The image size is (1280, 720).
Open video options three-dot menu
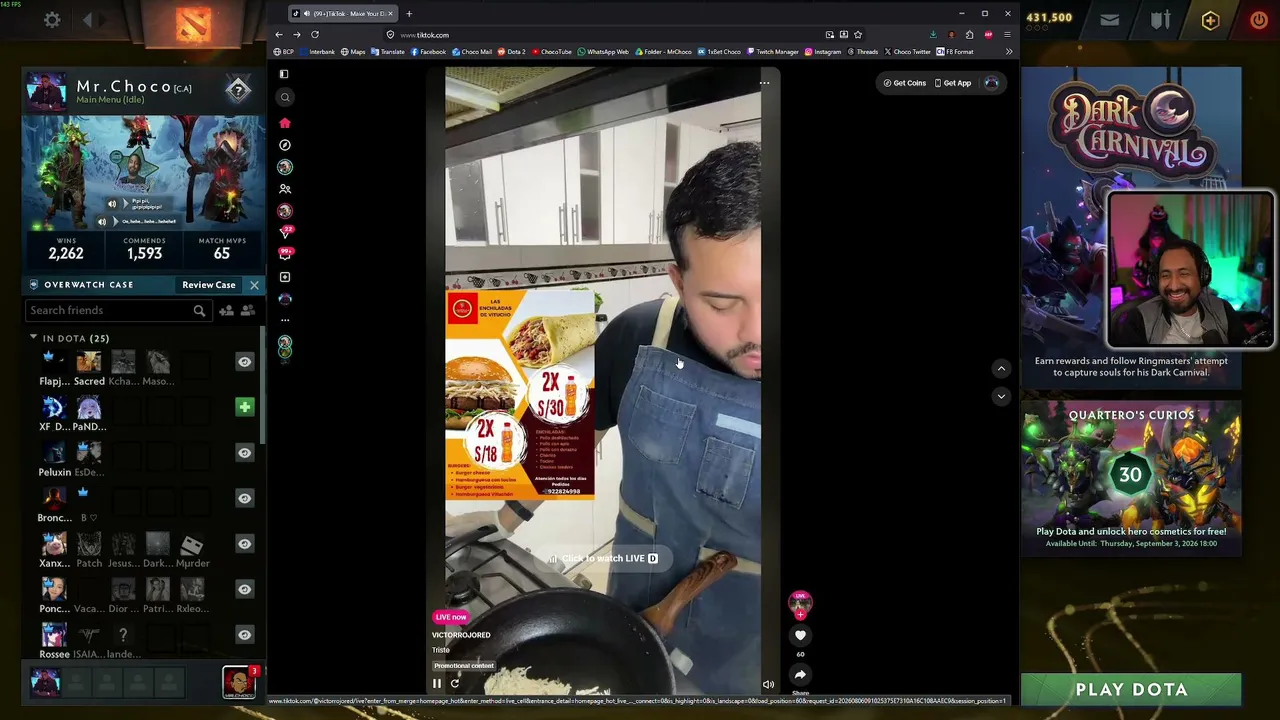click(x=765, y=83)
